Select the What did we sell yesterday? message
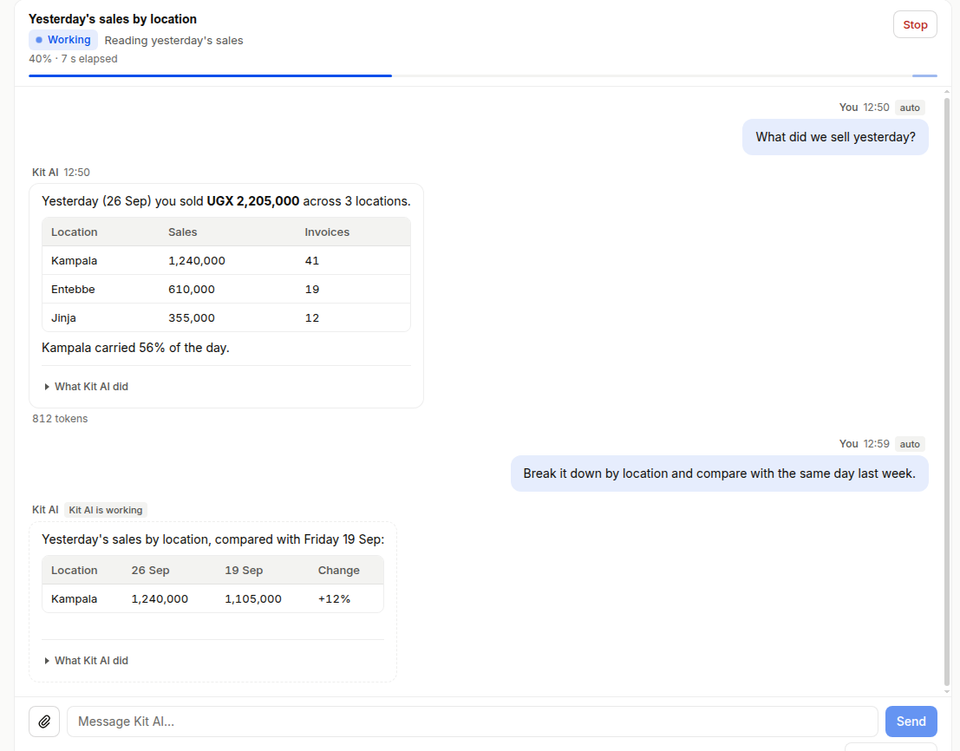 click(x=835, y=137)
